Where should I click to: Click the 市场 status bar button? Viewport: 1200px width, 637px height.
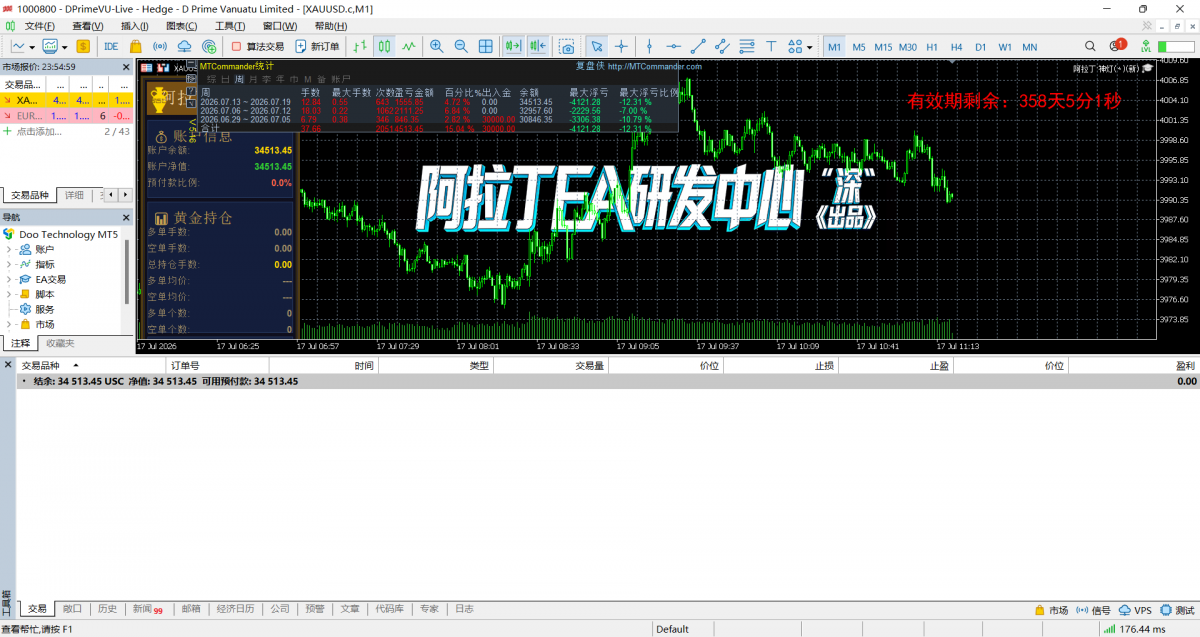tap(1051, 609)
